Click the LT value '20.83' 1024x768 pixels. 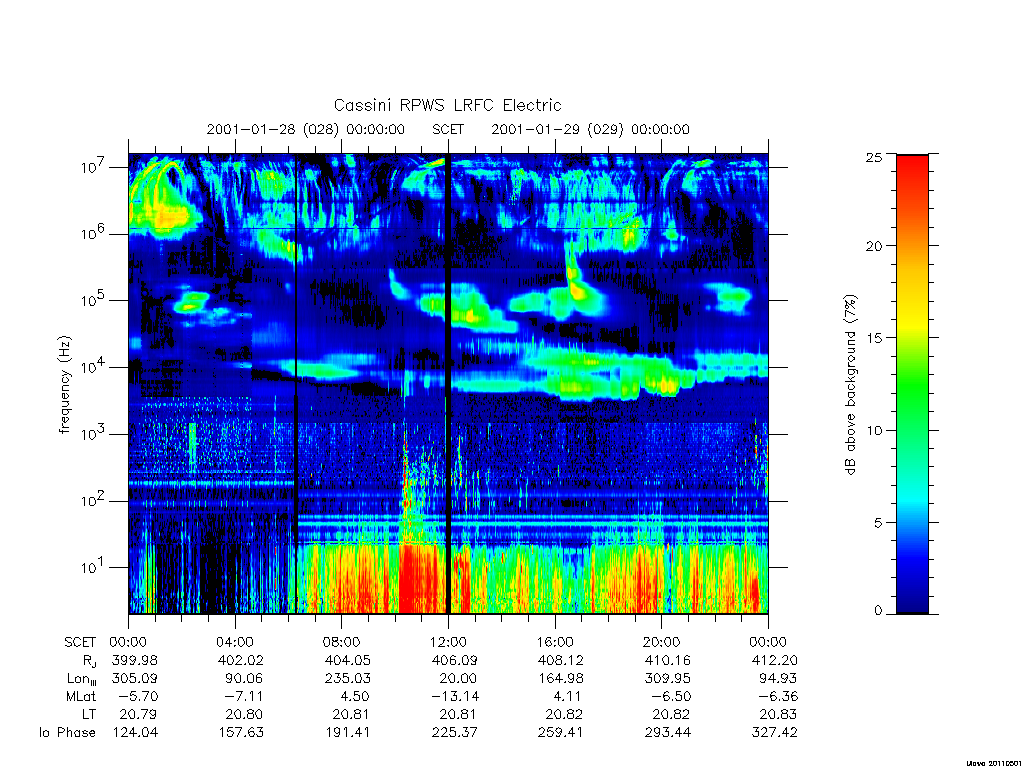point(778,714)
